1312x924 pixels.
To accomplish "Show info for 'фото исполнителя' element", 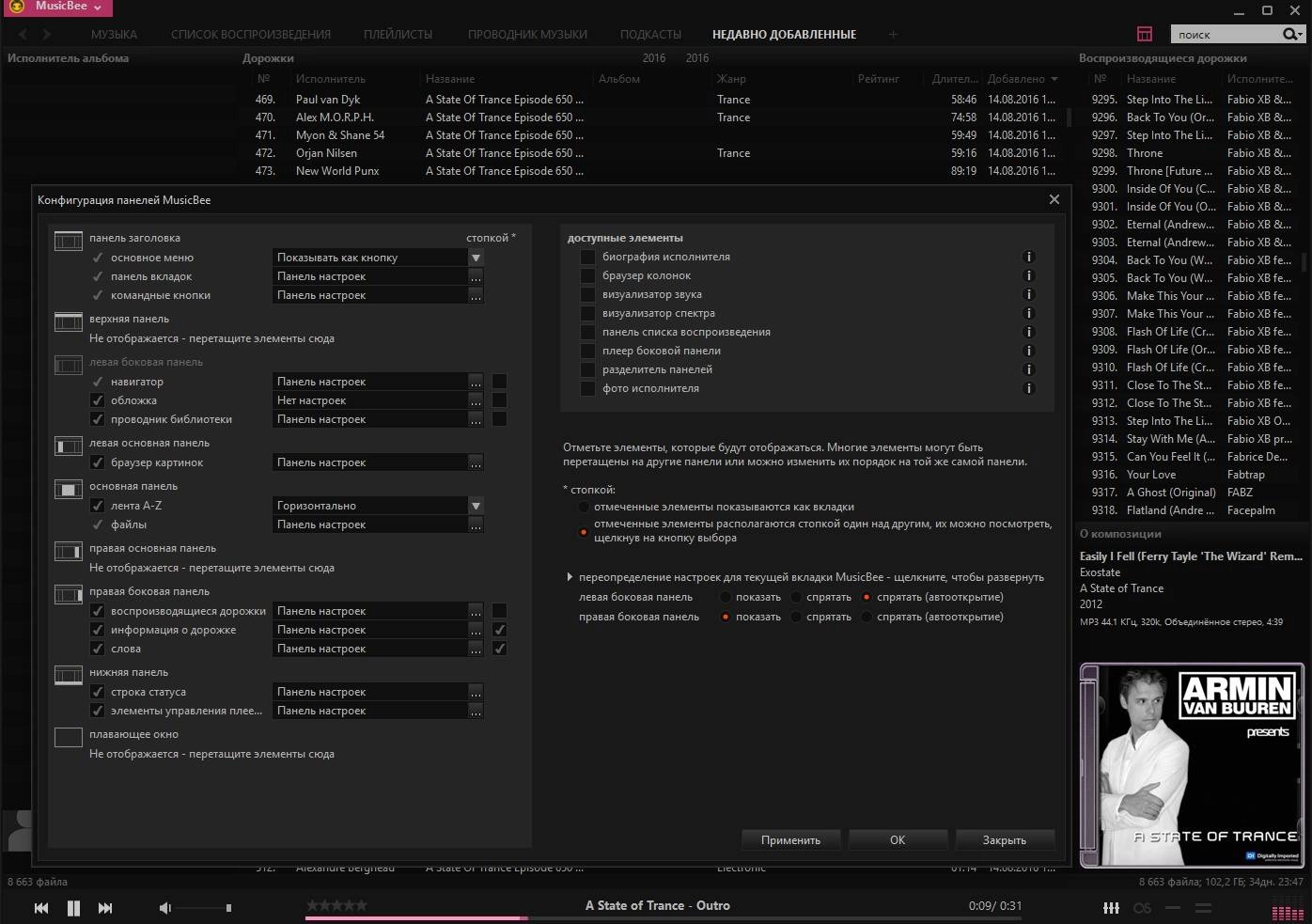I will tap(1028, 388).
